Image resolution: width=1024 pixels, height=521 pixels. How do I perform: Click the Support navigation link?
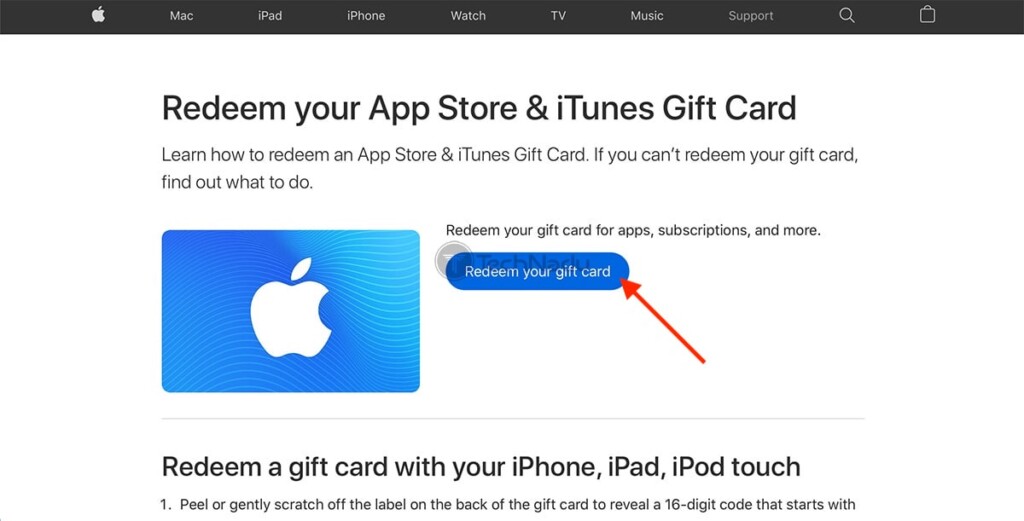[x=751, y=16]
